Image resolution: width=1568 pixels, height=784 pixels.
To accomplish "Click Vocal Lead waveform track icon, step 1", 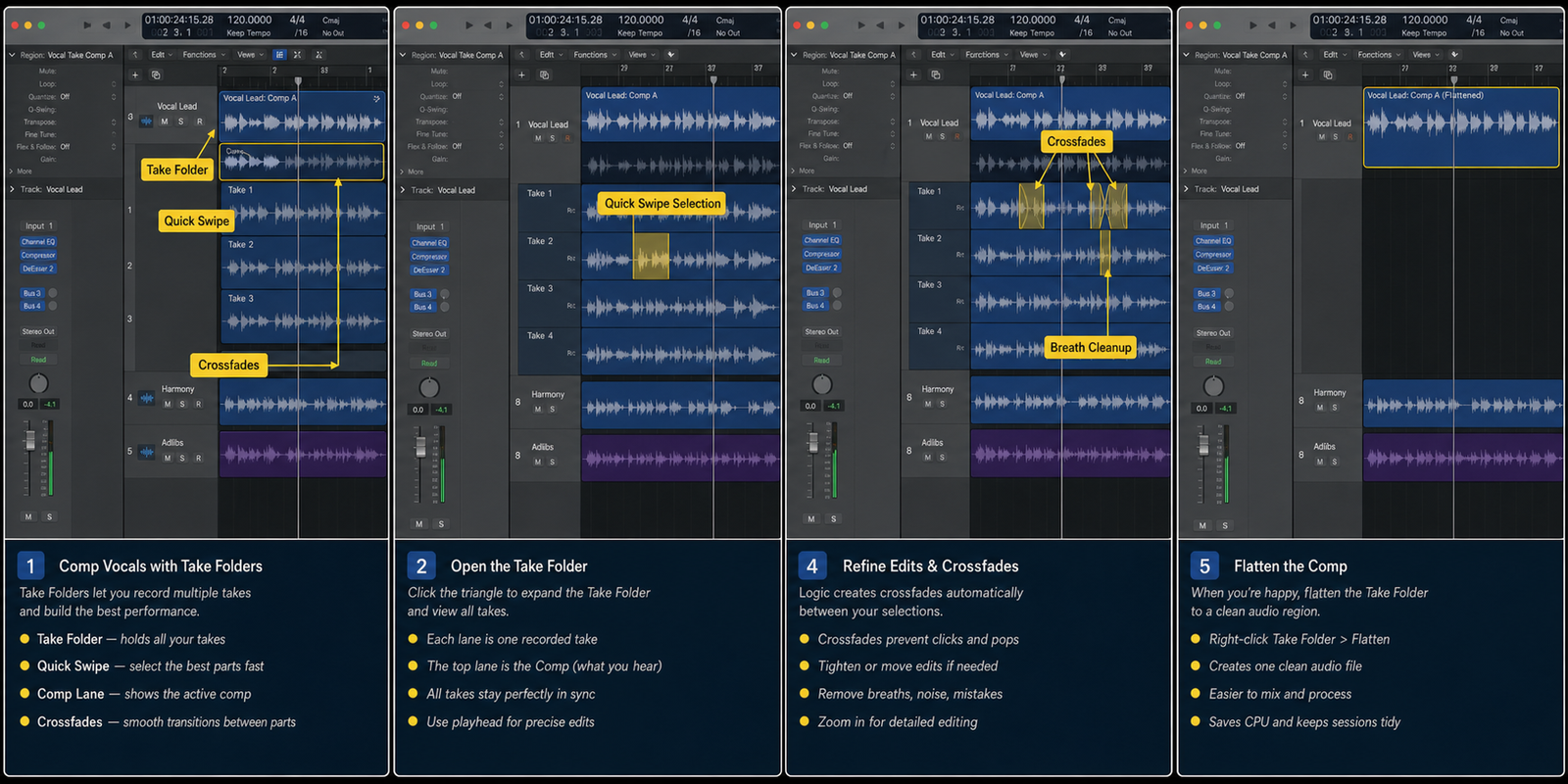I will [x=146, y=122].
